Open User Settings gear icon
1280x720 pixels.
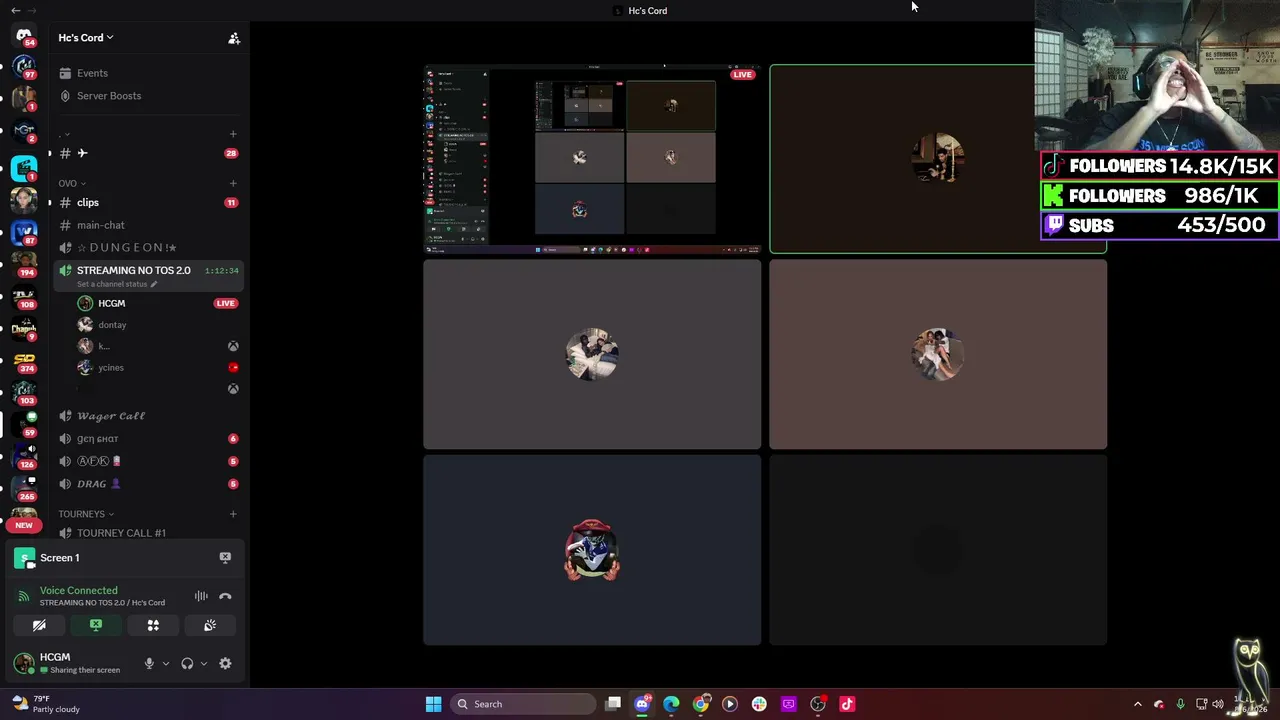(225, 663)
